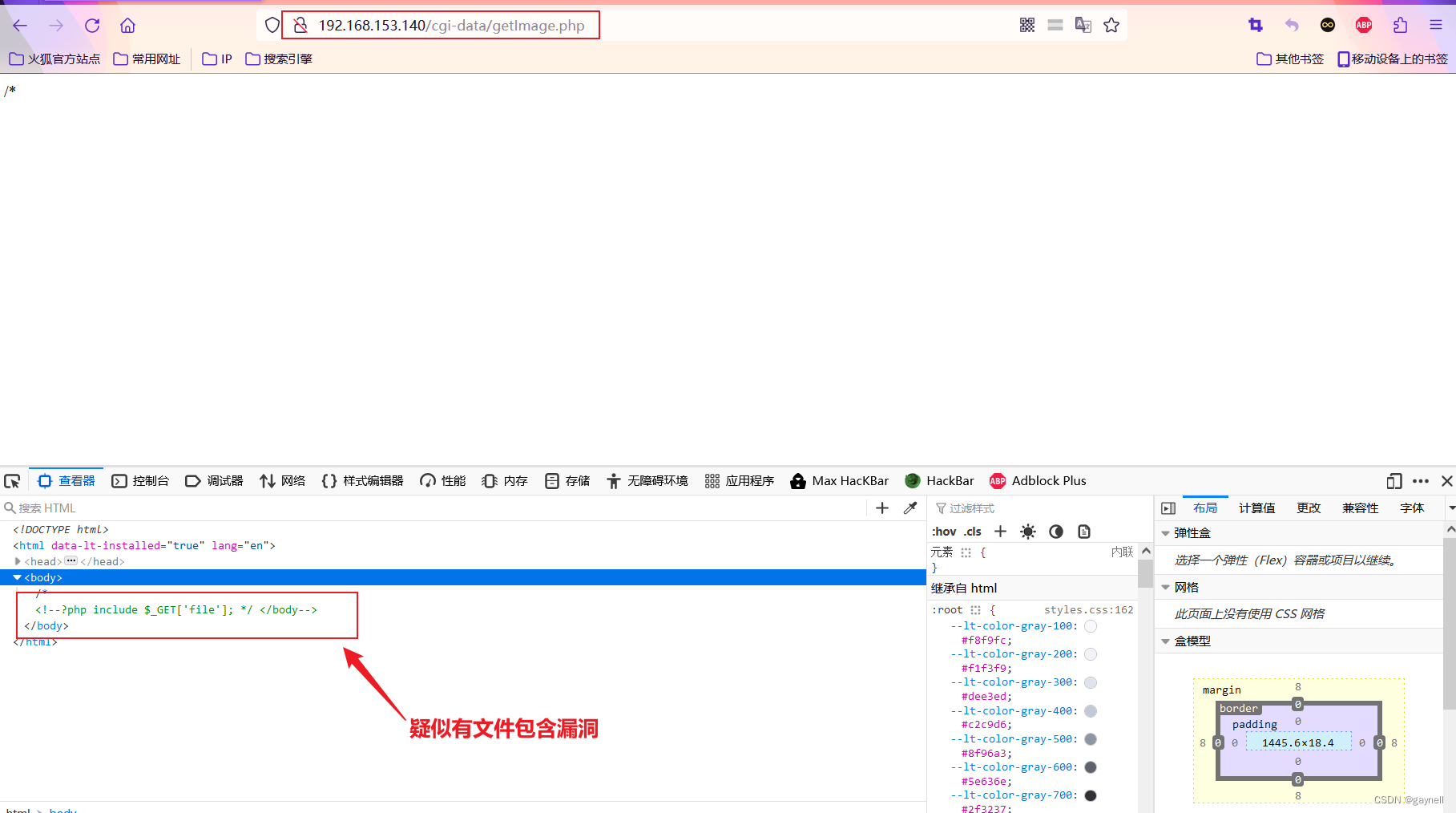The image size is (1456, 813).
Task: Click the undo arrow toolbar icon
Action: click(x=1292, y=26)
